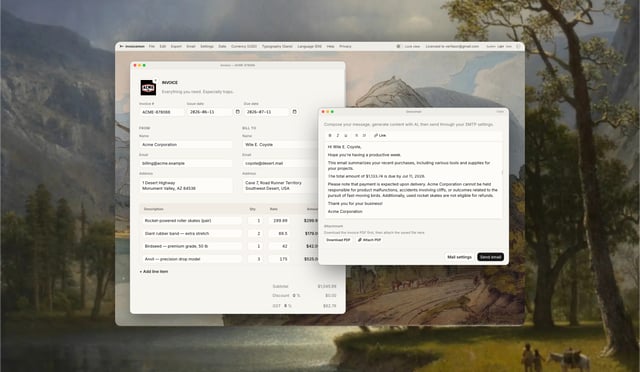Edit rate 175 for Anvil row

[x=279, y=259]
